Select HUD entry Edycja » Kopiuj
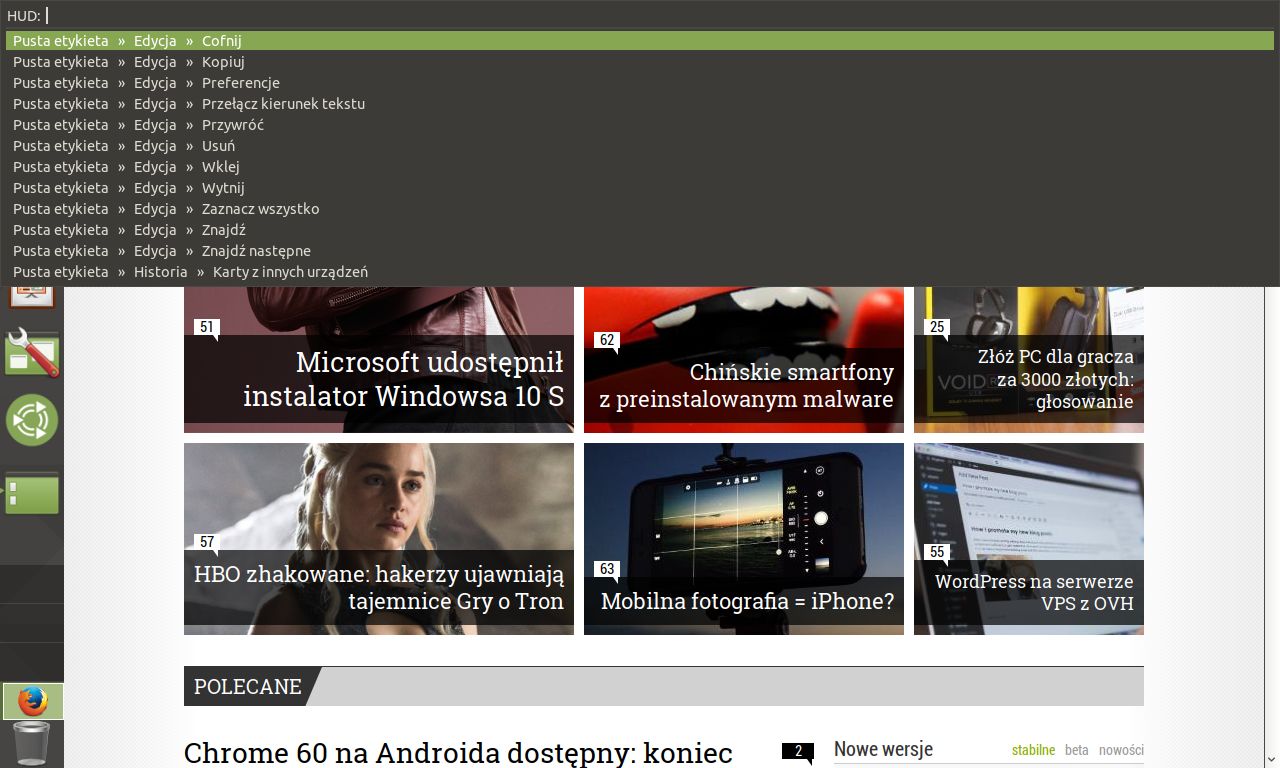This screenshot has width=1280, height=768. click(x=640, y=62)
